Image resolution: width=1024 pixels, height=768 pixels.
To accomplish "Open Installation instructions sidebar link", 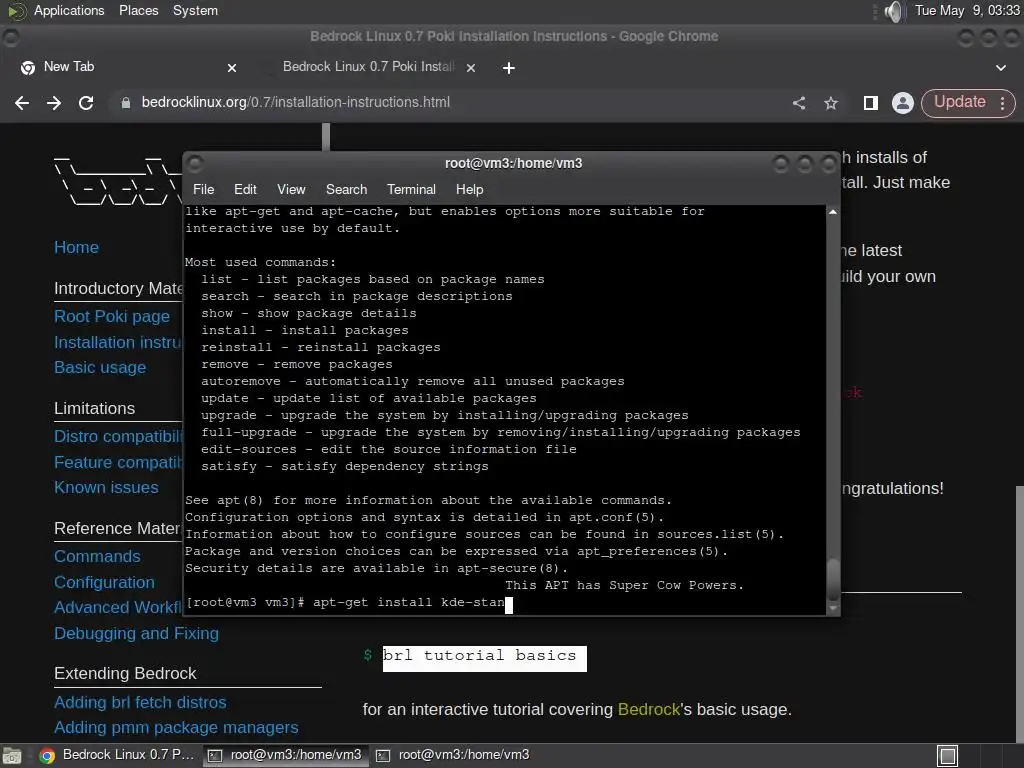I will tap(118, 342).
